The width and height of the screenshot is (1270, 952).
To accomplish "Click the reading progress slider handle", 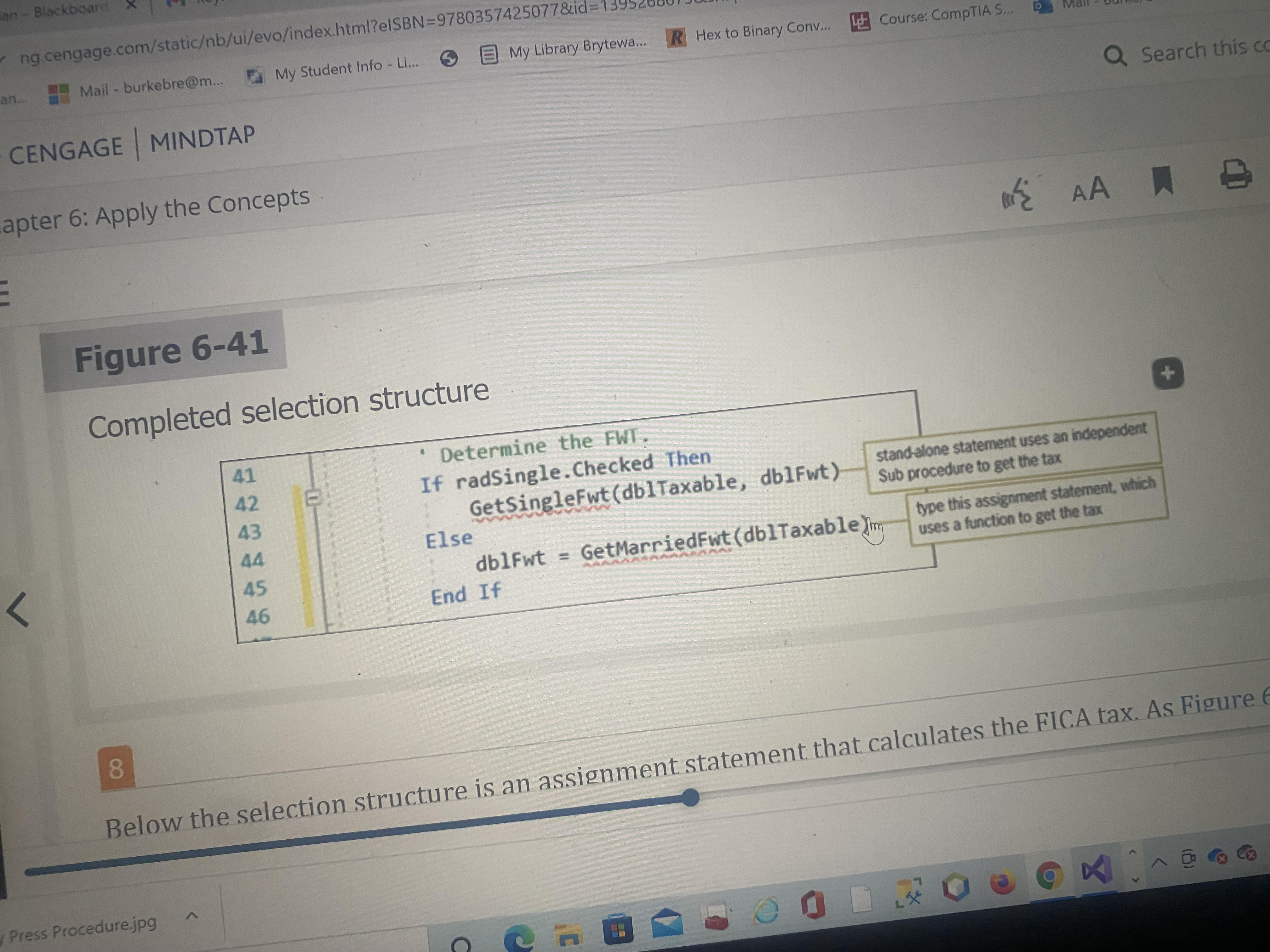I will coord(691,797).
